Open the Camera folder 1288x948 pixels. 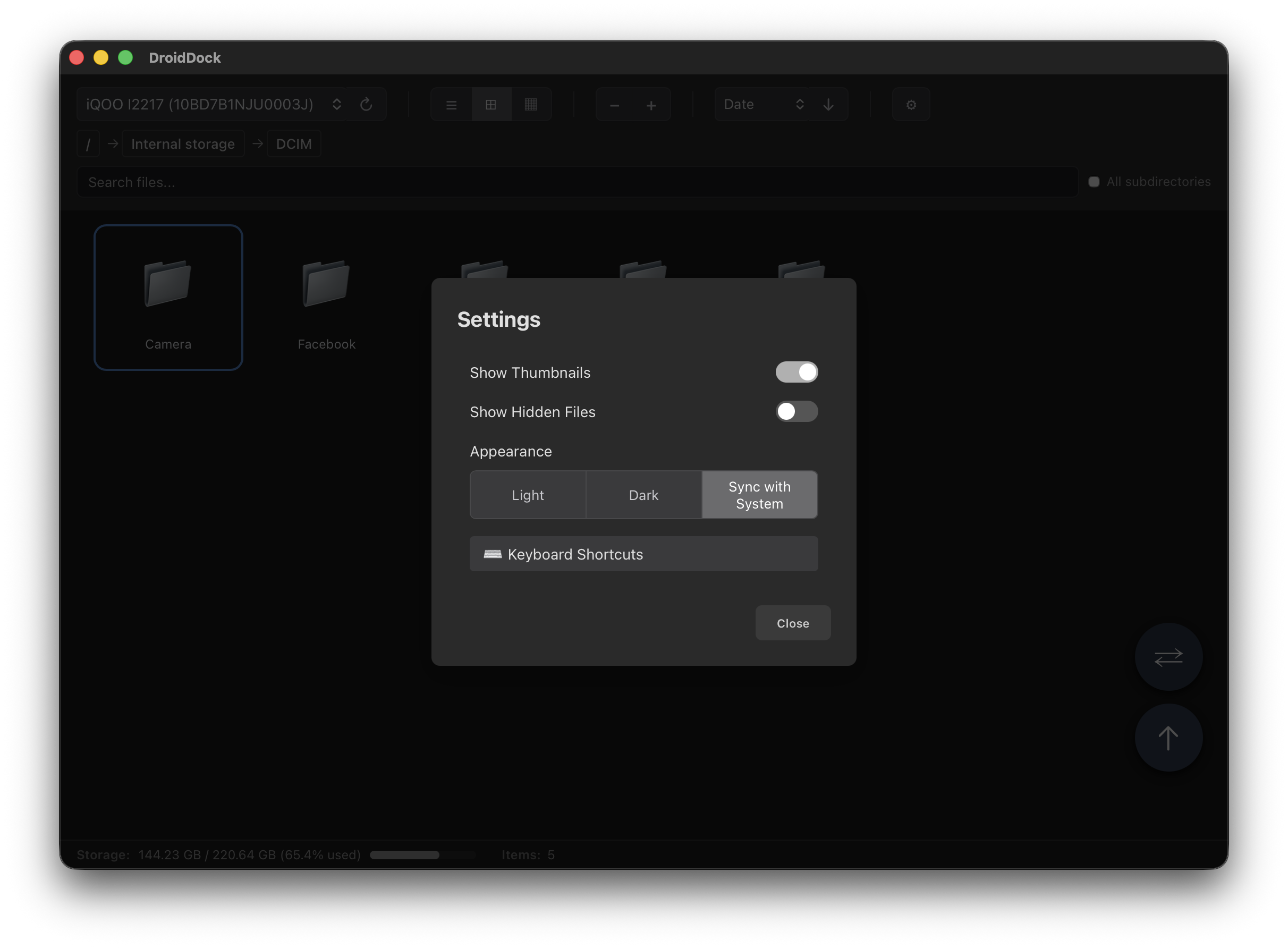coord(168,297)
